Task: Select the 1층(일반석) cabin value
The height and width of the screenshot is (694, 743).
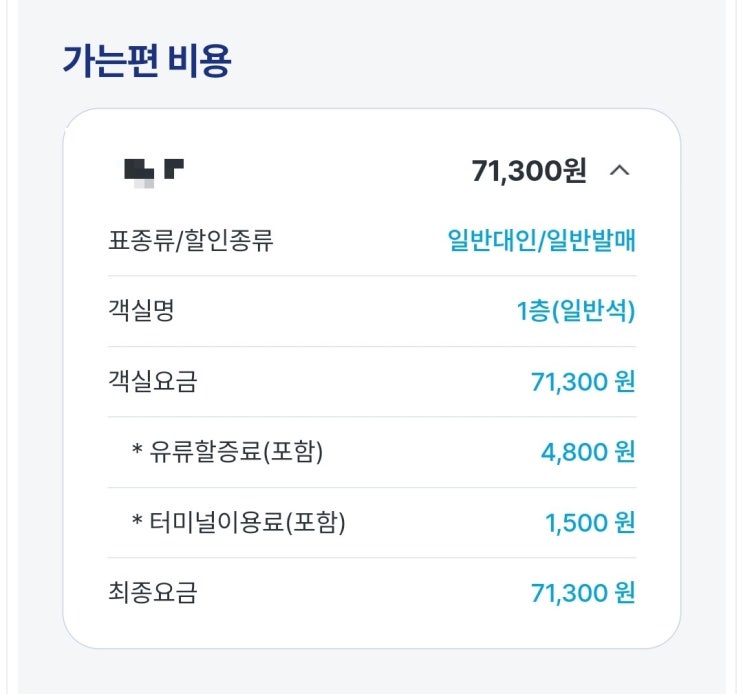Action: click(575, 311)
